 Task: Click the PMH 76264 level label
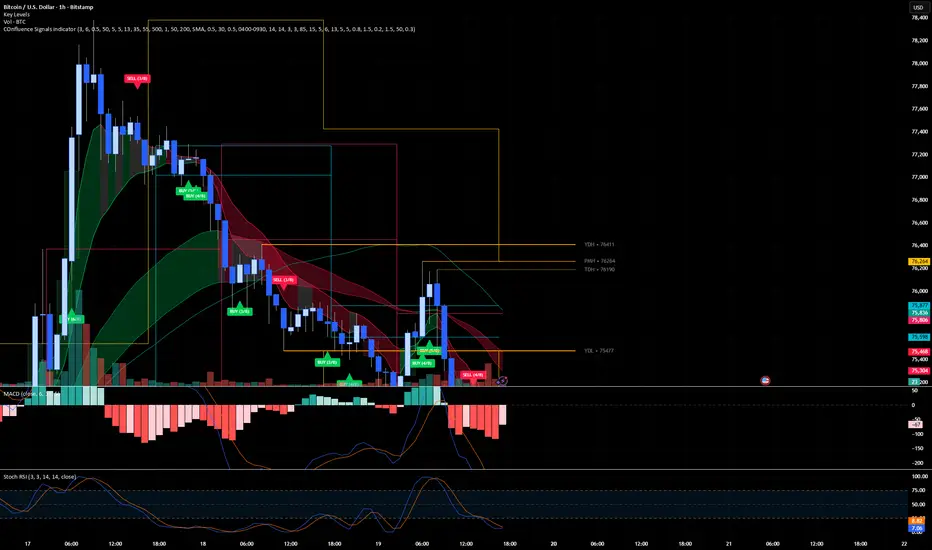(599, 261)
